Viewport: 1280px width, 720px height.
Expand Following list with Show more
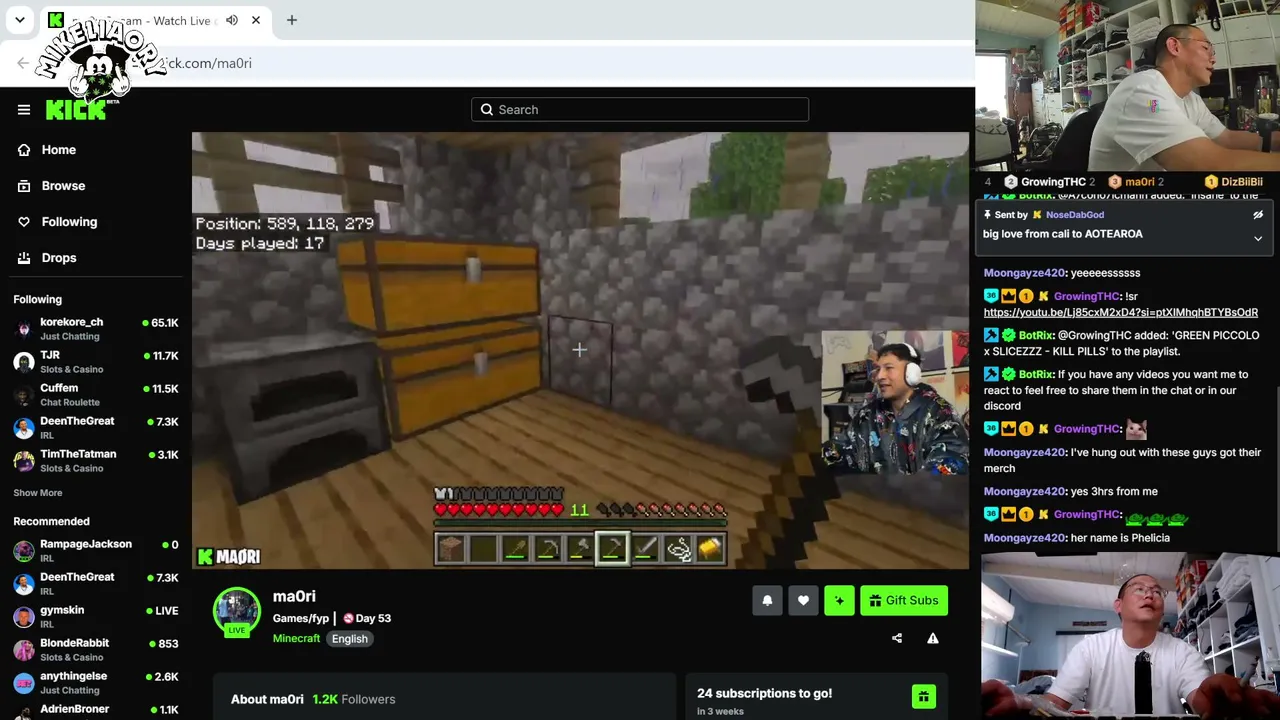(38, 493)
